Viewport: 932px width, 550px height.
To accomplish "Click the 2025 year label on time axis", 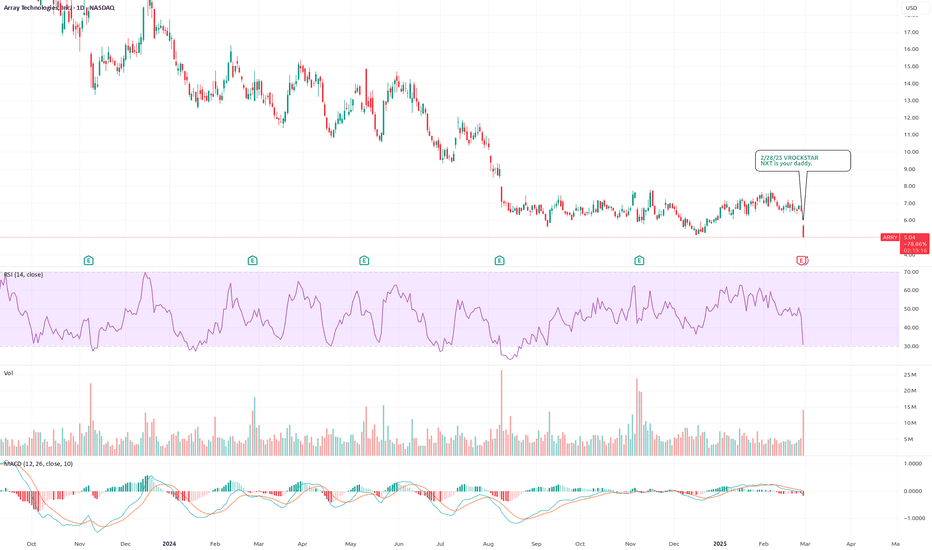I will tap(720, 543).
